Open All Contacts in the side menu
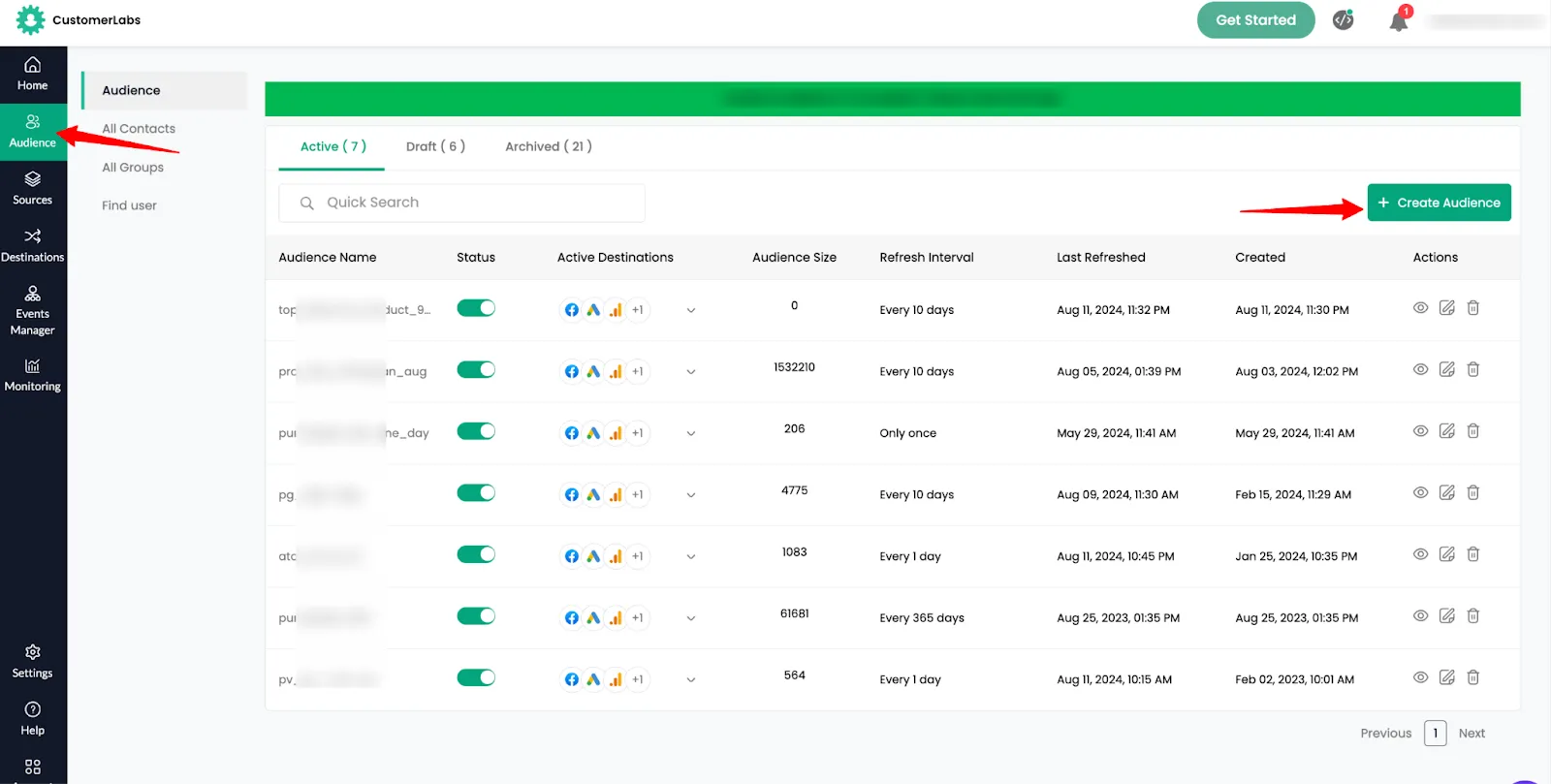 coord(139,129)
